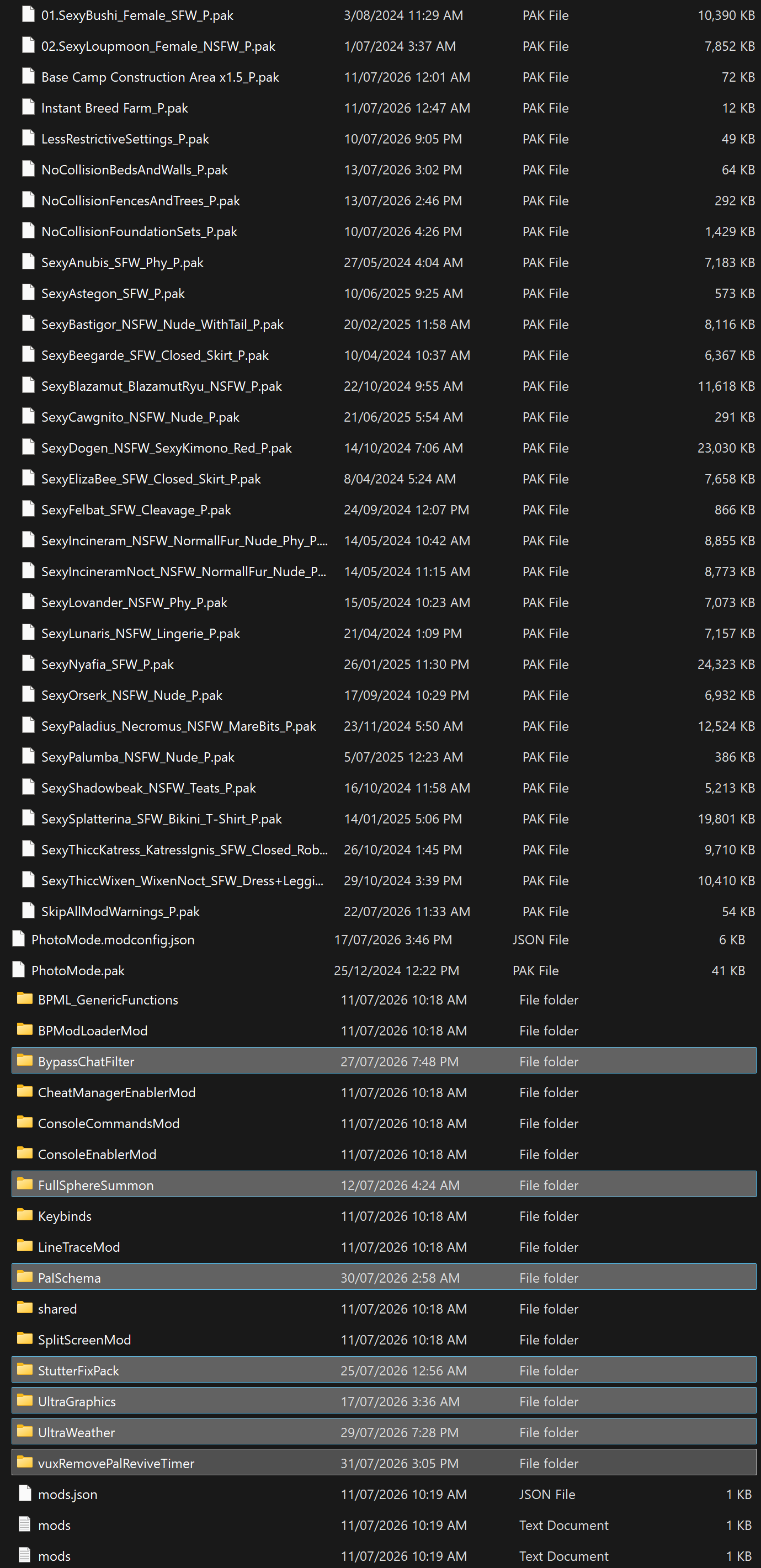
Task: Click the Keybinds folder icon
Action: click(x=25, y=1215)
